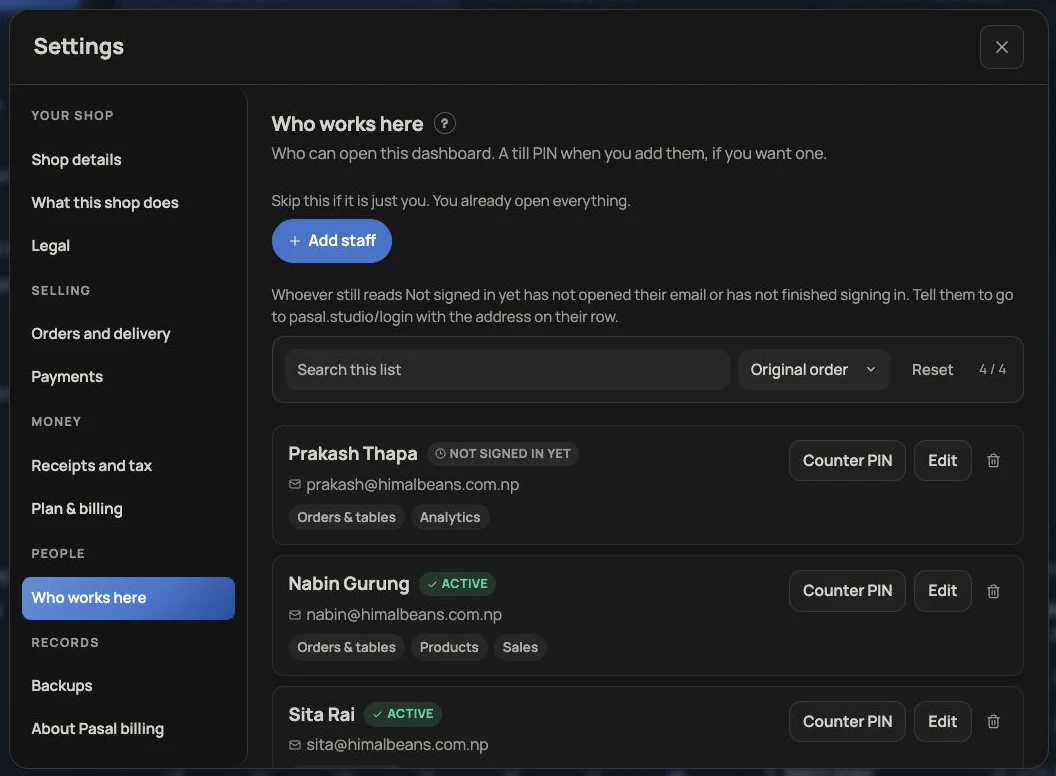Delete Sita Rai with trash icon
The width and height of the screenshot is (1056, 776).
tap(993, 721)
